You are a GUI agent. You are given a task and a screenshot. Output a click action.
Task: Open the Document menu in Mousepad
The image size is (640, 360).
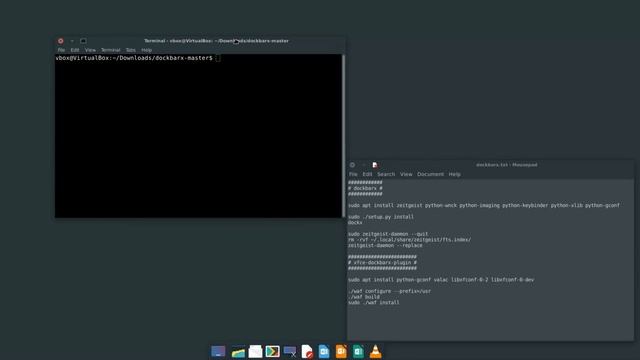click(x=430, y=174)
